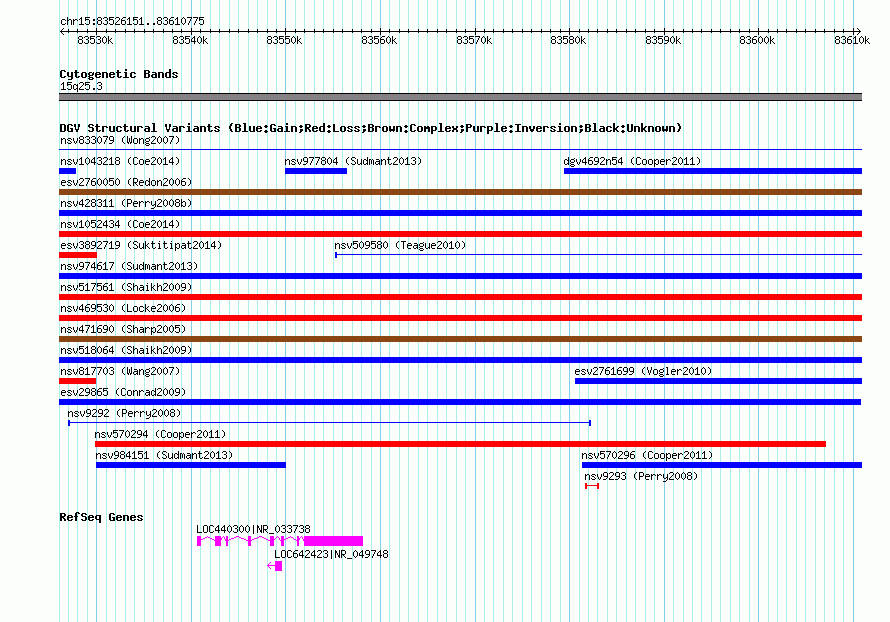890x622 pixels.
Task: Click the blue nsv428311 gain bar
Action: [460, 213]
